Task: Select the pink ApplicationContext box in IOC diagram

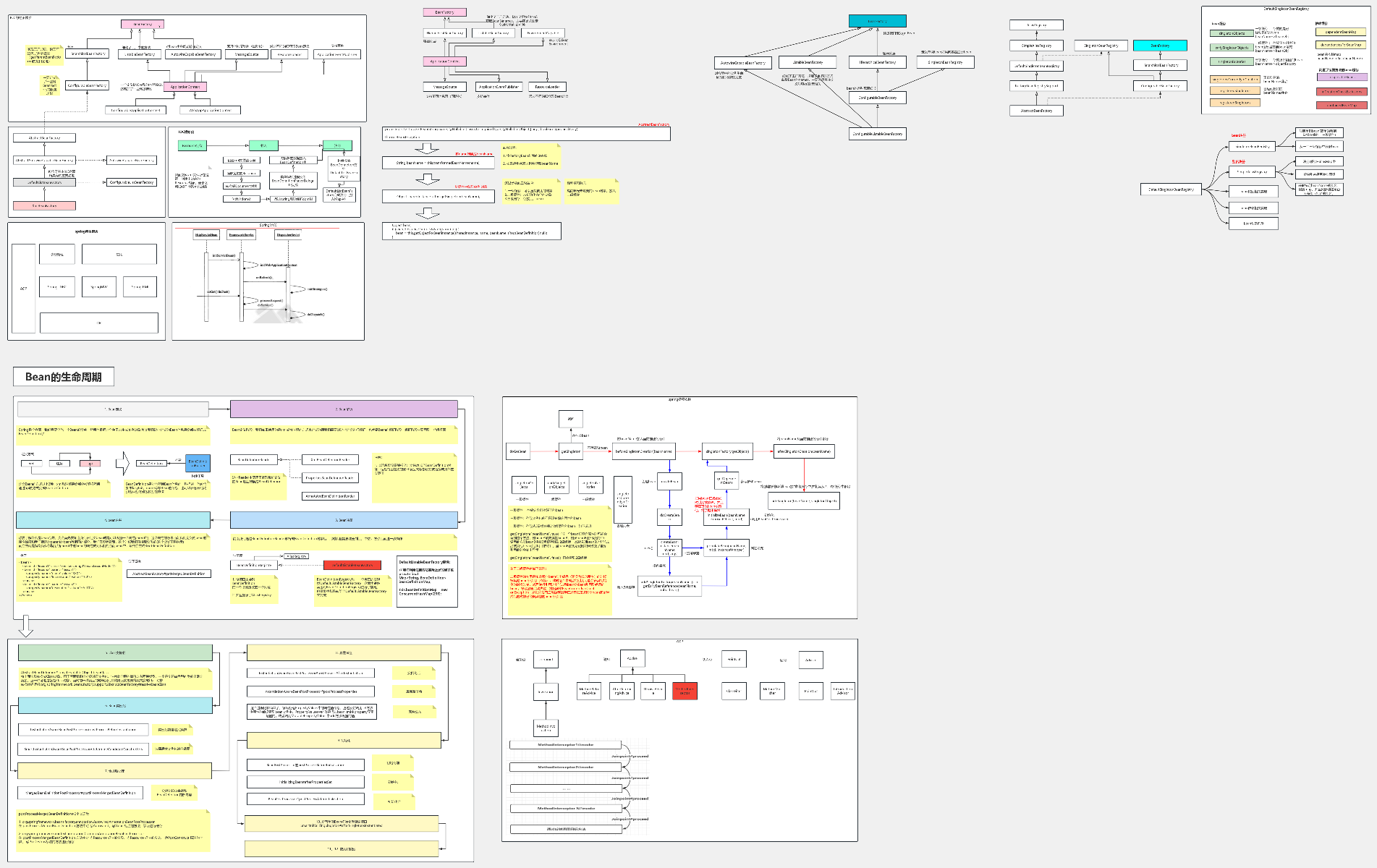Action: (x=185, y=87)
